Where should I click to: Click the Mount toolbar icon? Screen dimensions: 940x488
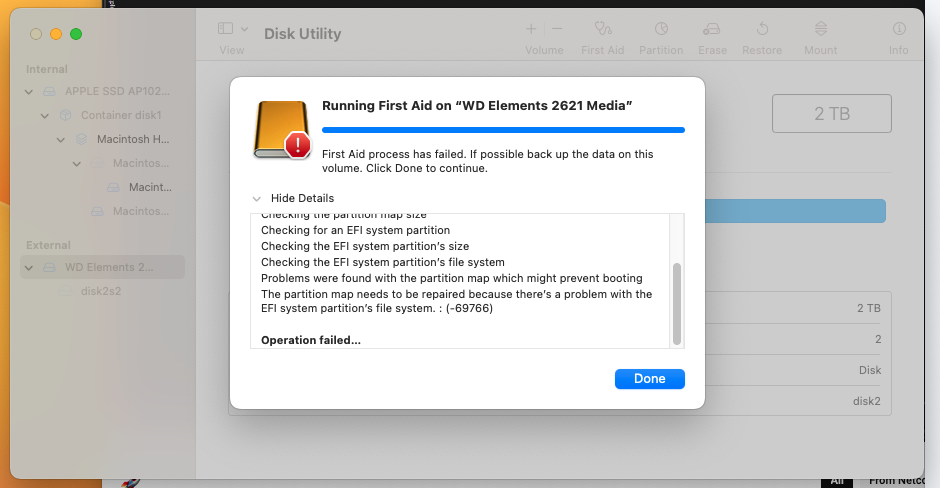click(x=821, y=30)
